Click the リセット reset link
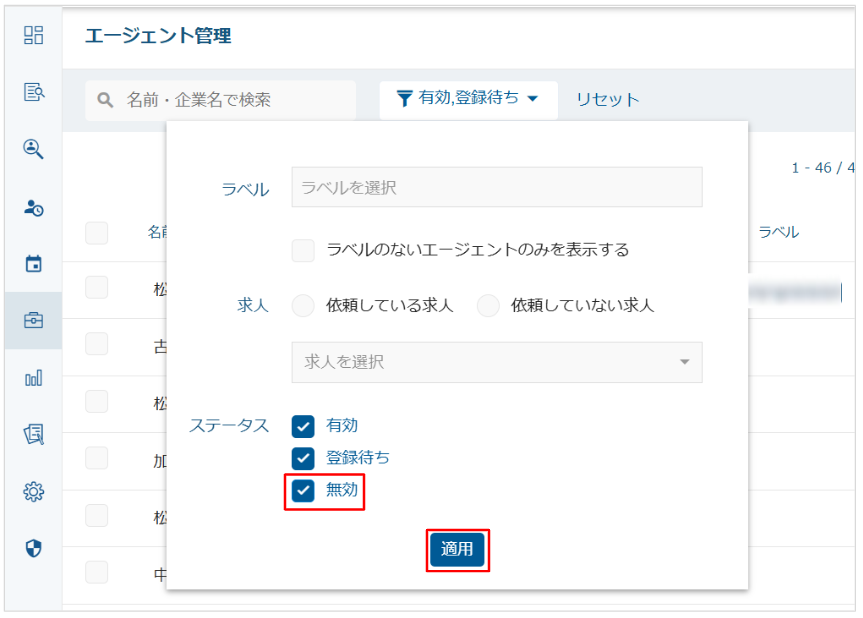 [607, 99]
